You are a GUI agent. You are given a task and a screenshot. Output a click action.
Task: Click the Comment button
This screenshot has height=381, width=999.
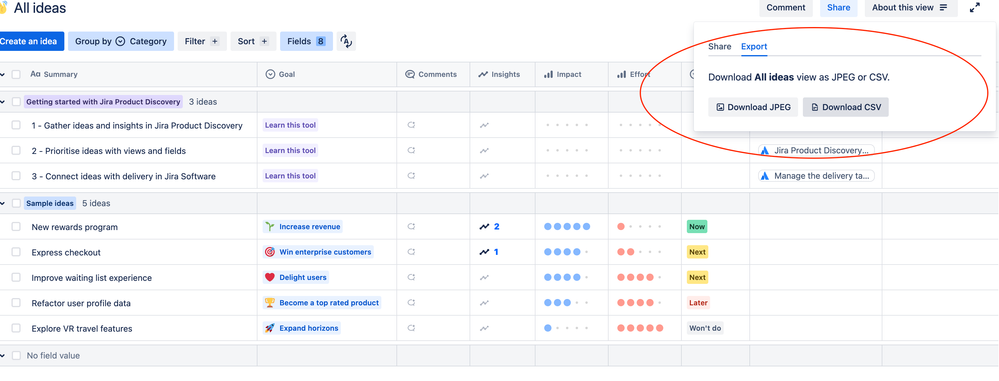(786, 8)
